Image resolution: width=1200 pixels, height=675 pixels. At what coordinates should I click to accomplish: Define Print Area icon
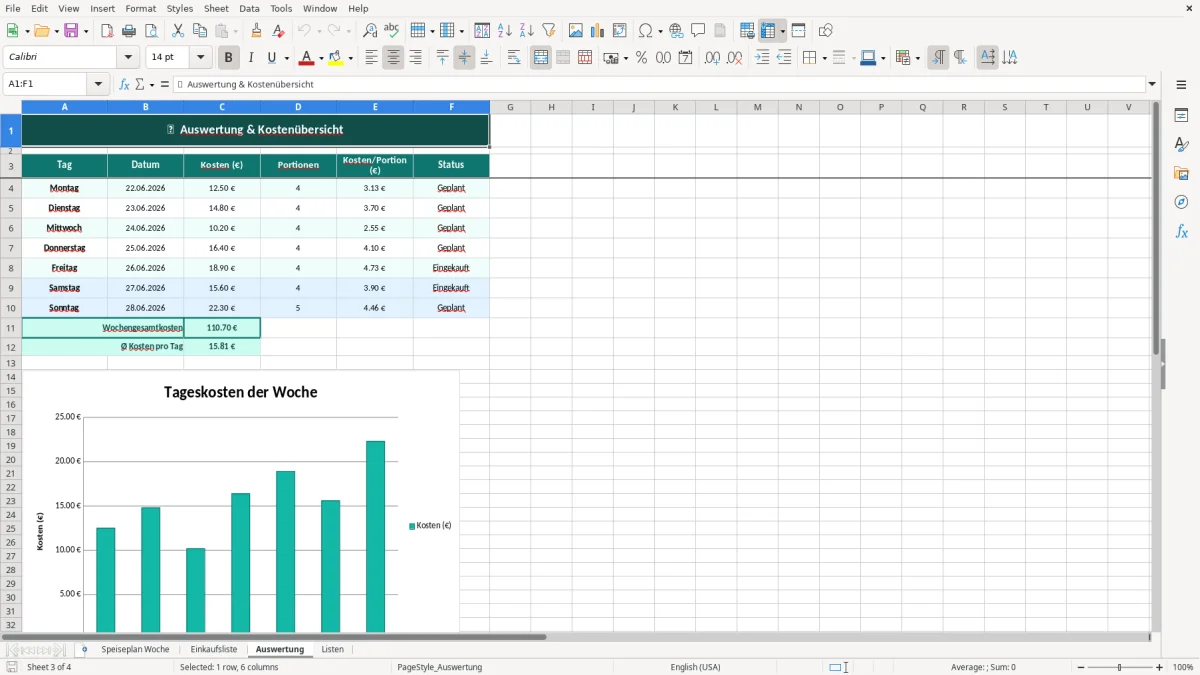747,31
